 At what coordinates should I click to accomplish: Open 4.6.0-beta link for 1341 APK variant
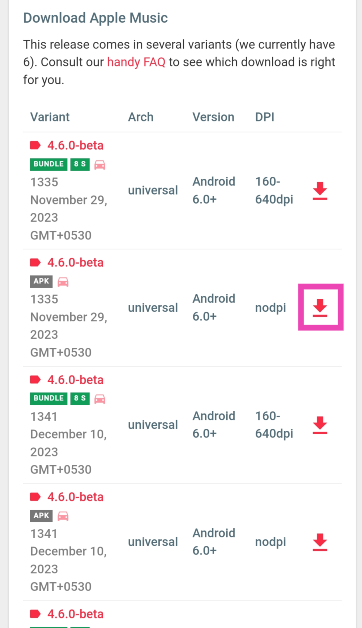pos(75,497)
